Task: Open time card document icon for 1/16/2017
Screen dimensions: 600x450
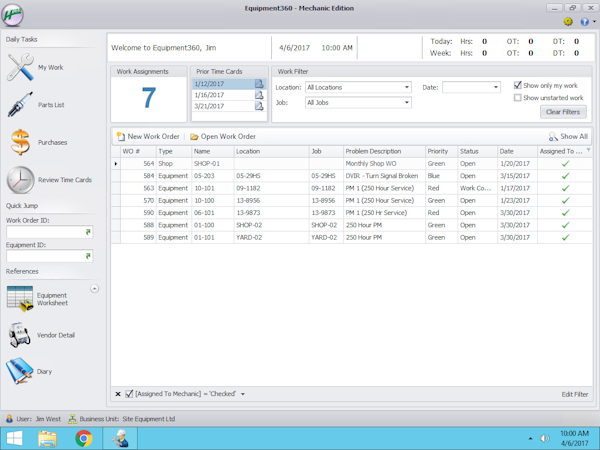Action: tap(259, 95)
